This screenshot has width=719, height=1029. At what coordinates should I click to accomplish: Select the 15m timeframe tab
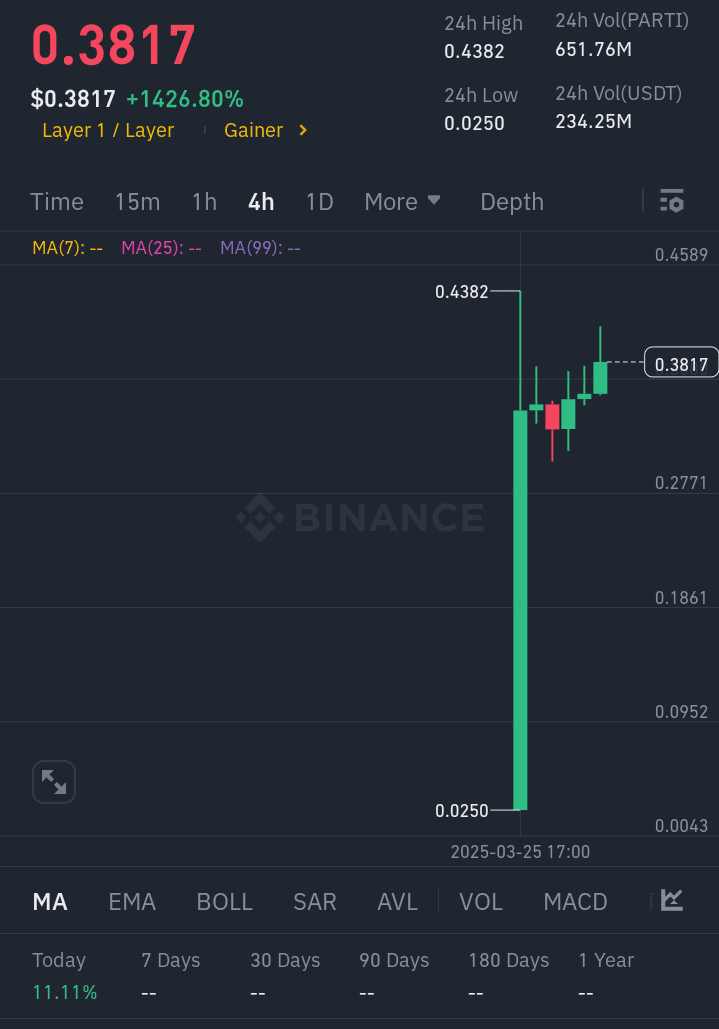137,201
